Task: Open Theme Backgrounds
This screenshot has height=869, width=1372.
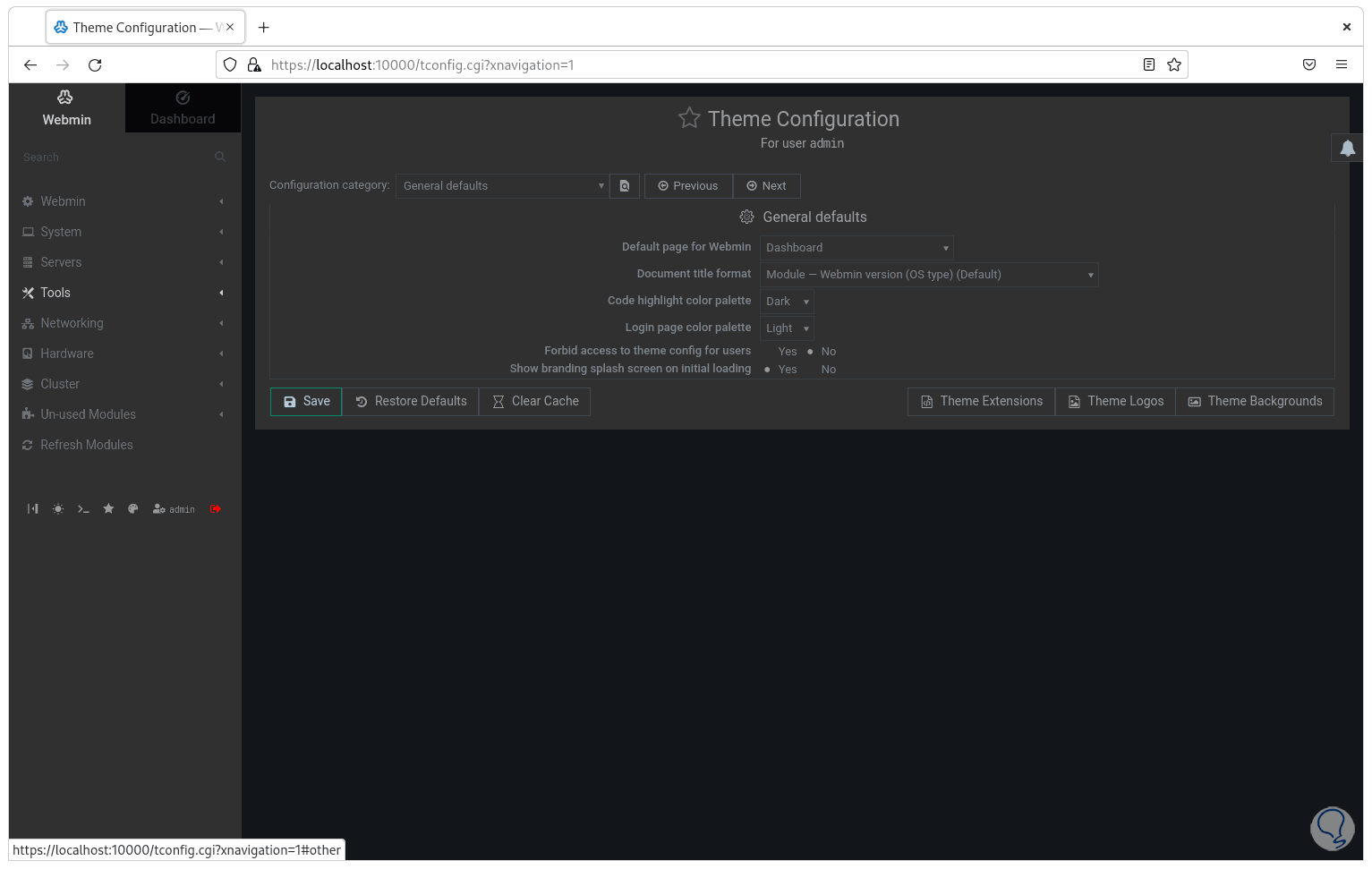Action: tap(1255, 402)
